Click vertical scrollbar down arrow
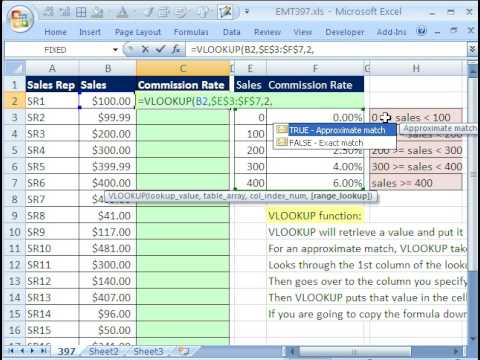 coord(472,339)
